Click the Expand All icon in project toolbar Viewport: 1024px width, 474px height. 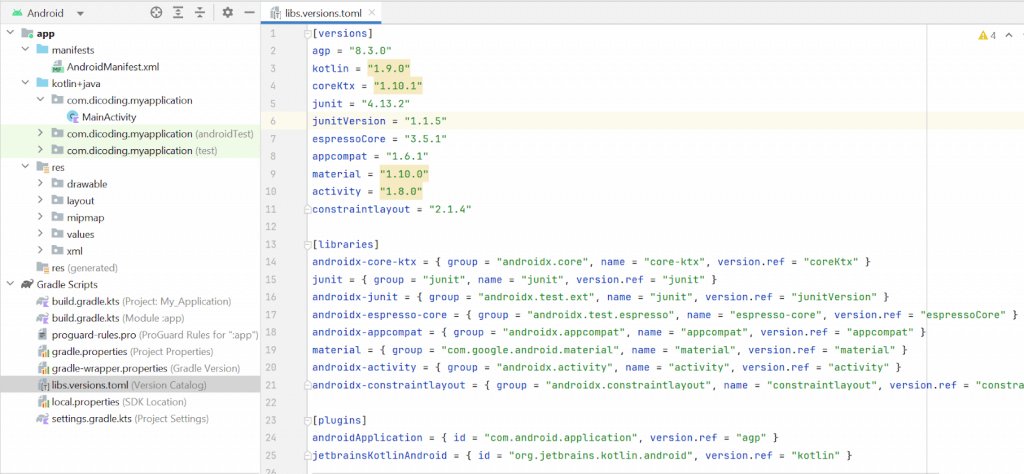(x=178, y=12)
